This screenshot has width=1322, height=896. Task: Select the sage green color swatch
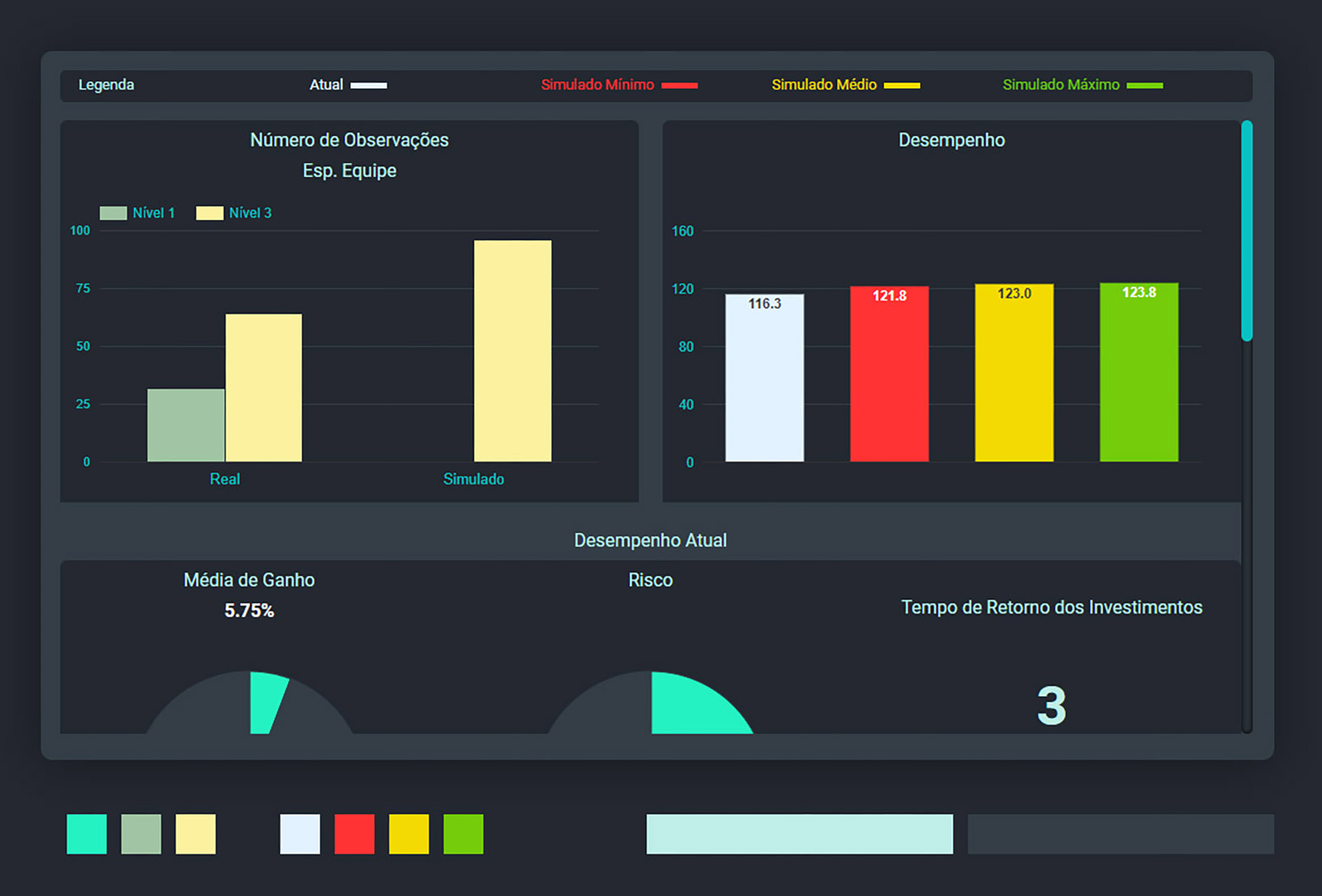[141, 834]
